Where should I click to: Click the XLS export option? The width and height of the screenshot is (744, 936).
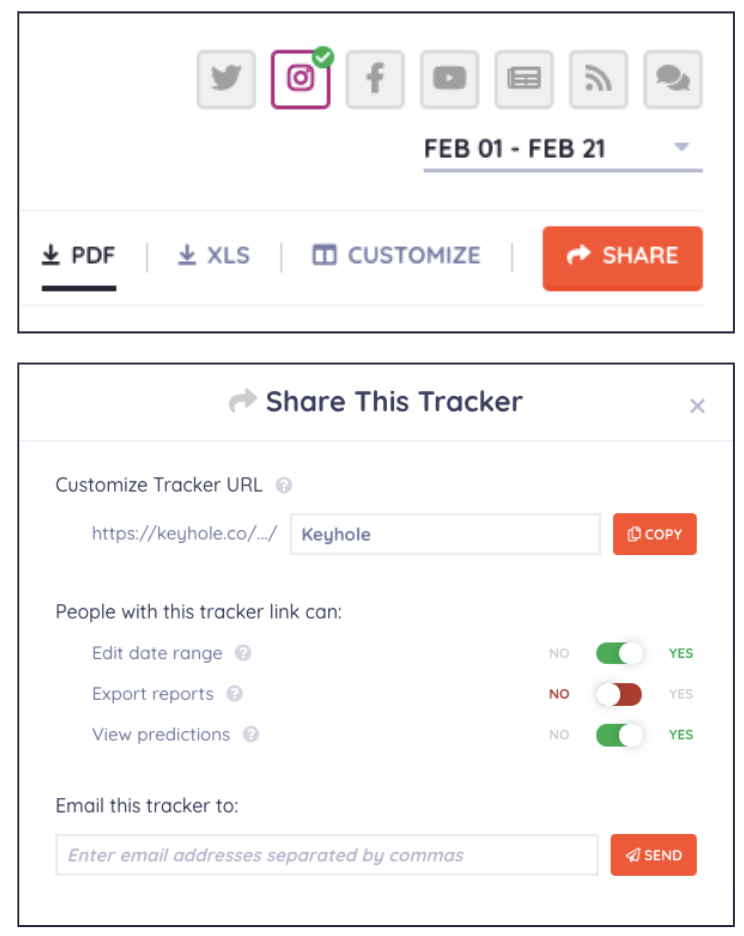214,256
